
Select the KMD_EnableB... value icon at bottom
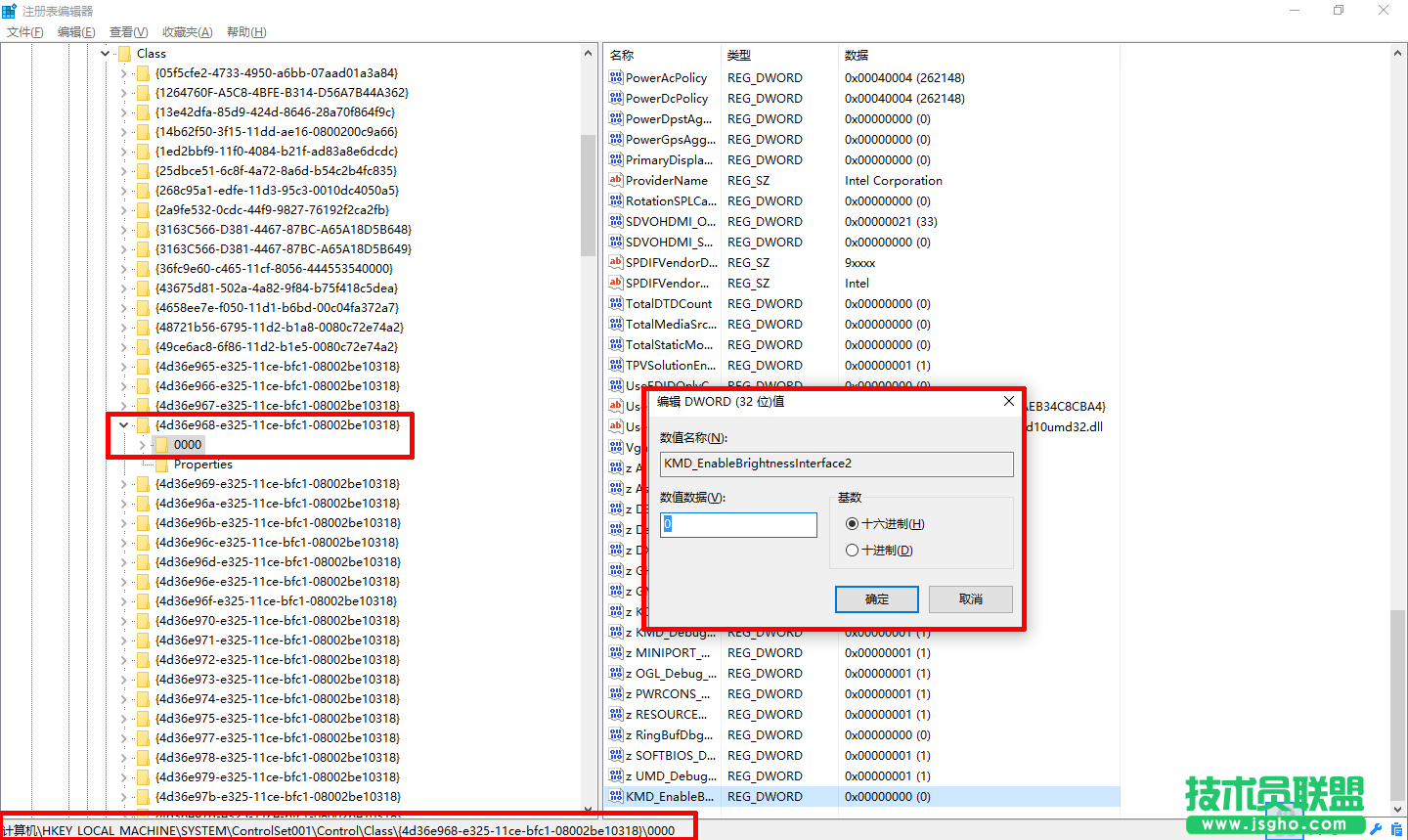click(616, 796)
